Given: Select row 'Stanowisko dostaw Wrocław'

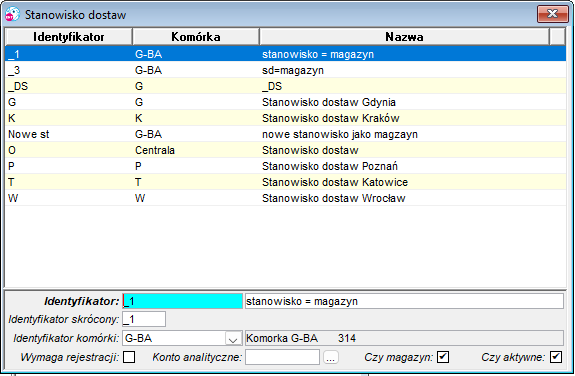Looking at the screenshot, I should coord(286,198).
